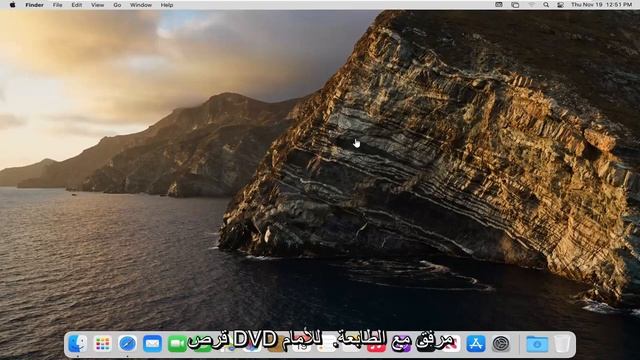
Task: Open the Apple menu
Action: pyautogui.click(x=12, y=5)
